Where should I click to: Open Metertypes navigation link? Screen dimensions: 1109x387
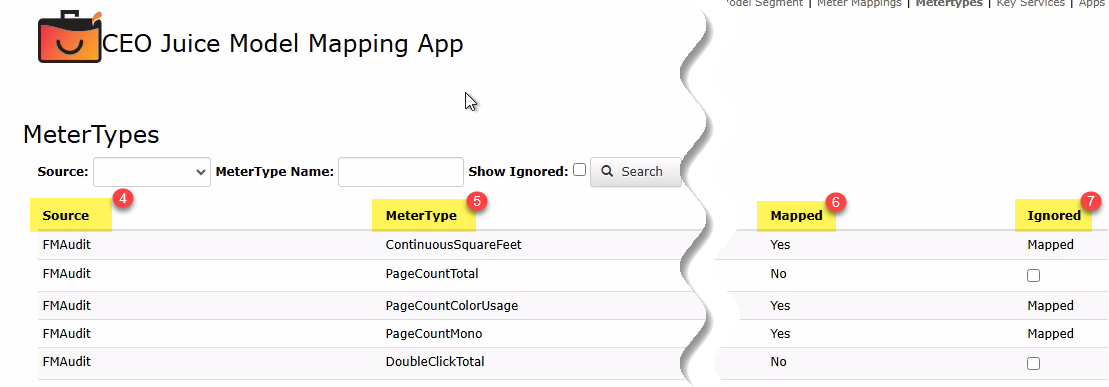click(949, 4)
